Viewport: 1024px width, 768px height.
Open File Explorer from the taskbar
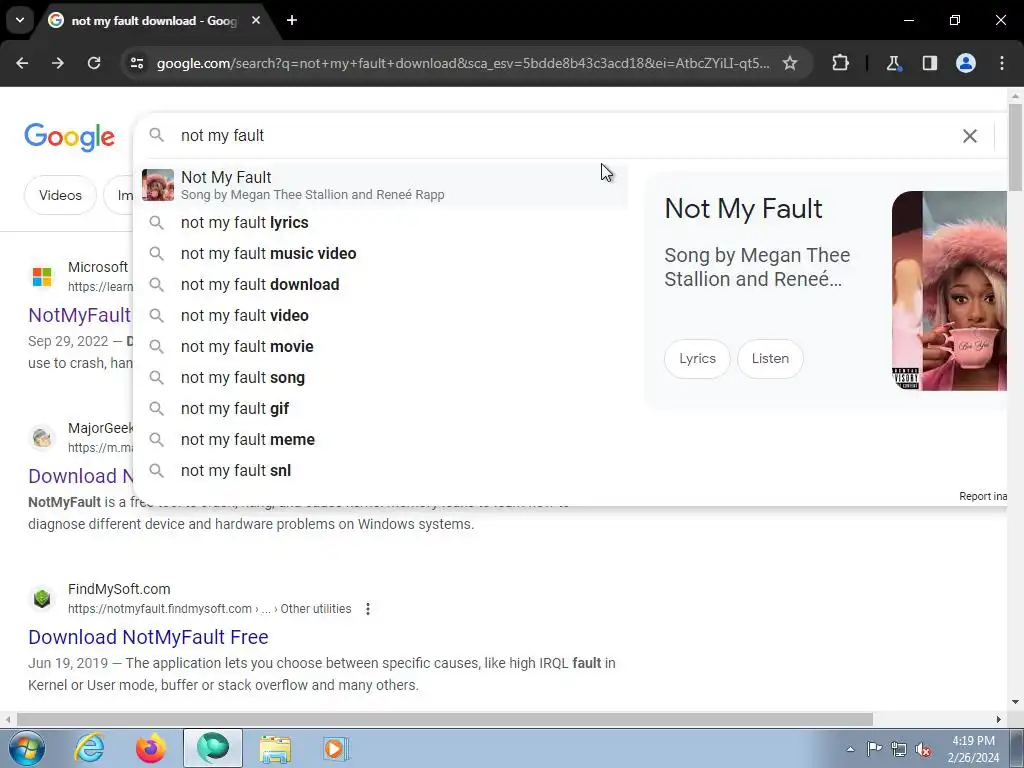coord(275,748)
